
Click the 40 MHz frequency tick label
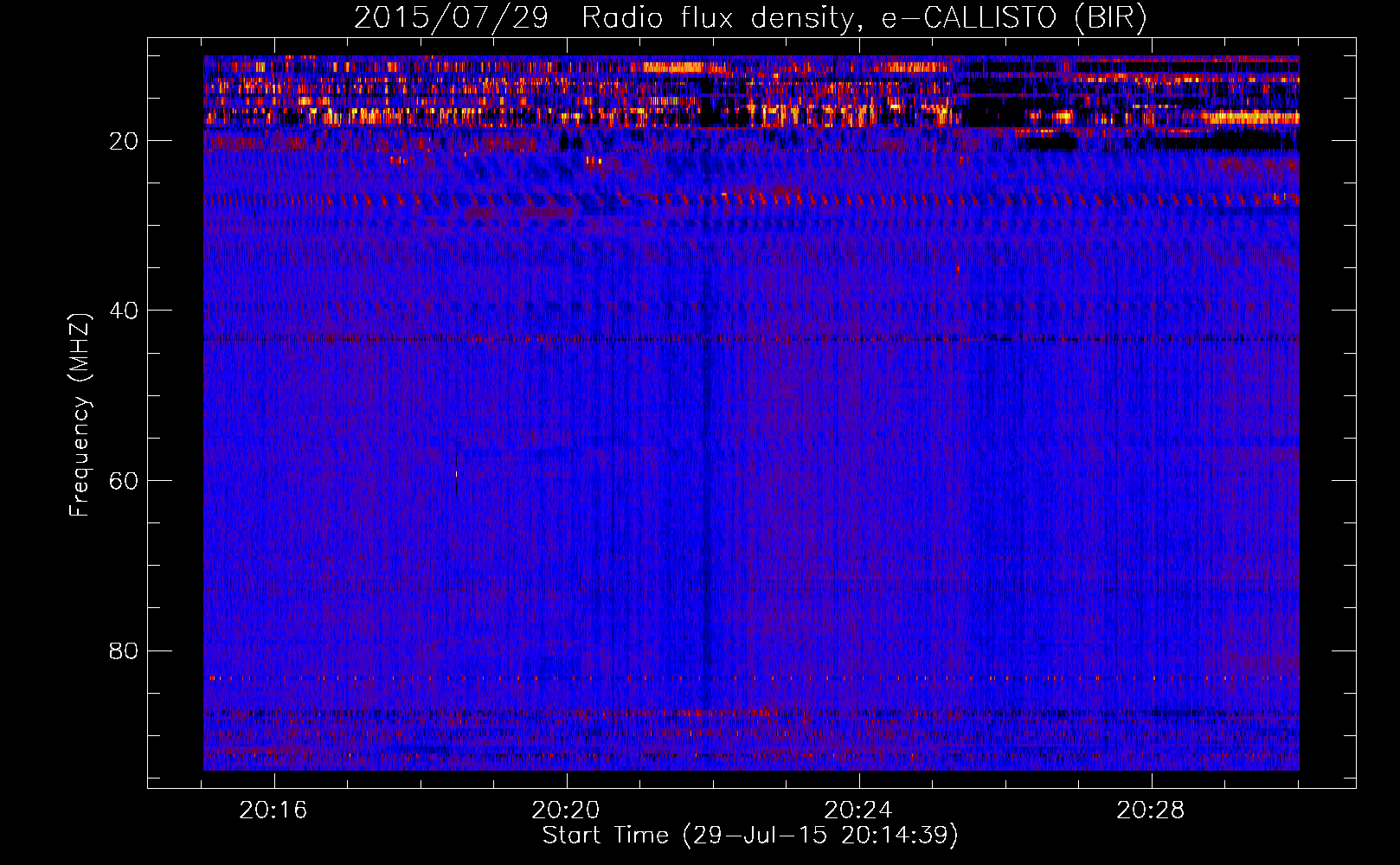[x=124, y=311]
